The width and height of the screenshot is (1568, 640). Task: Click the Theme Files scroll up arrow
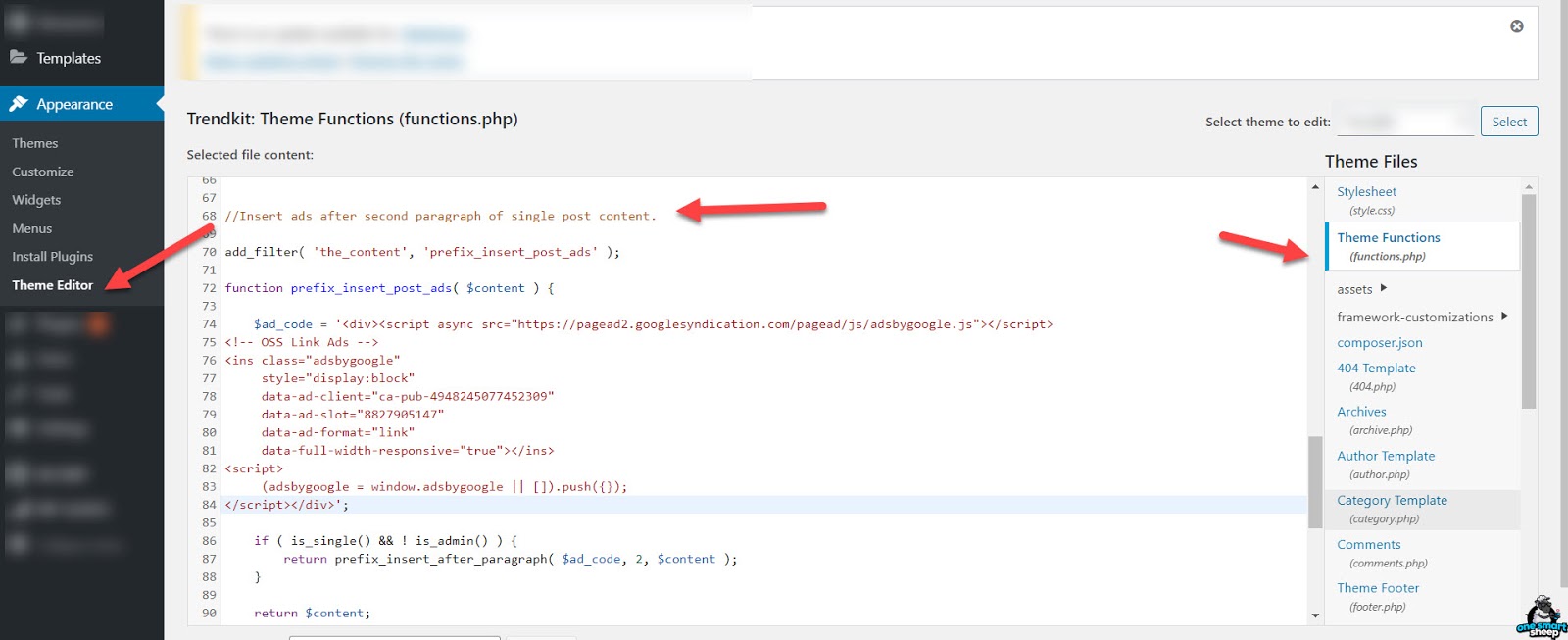[x=1529, y=186]
